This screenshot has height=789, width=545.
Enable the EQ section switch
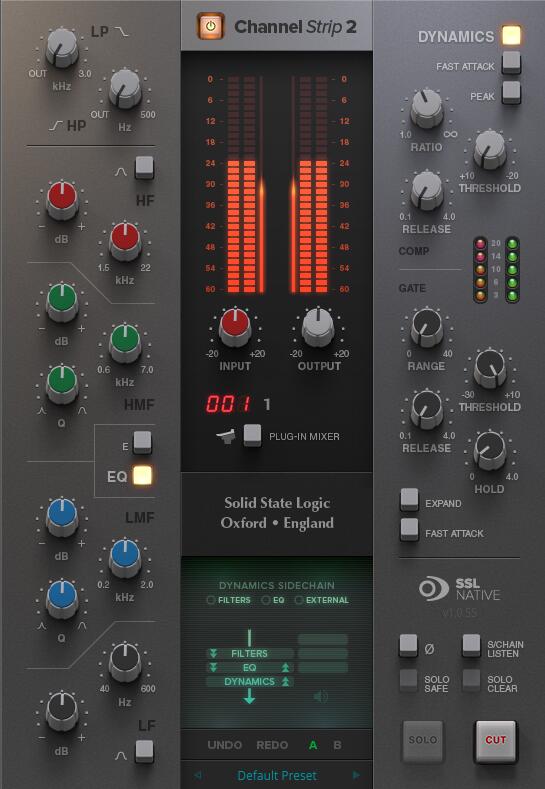point(142,476)
